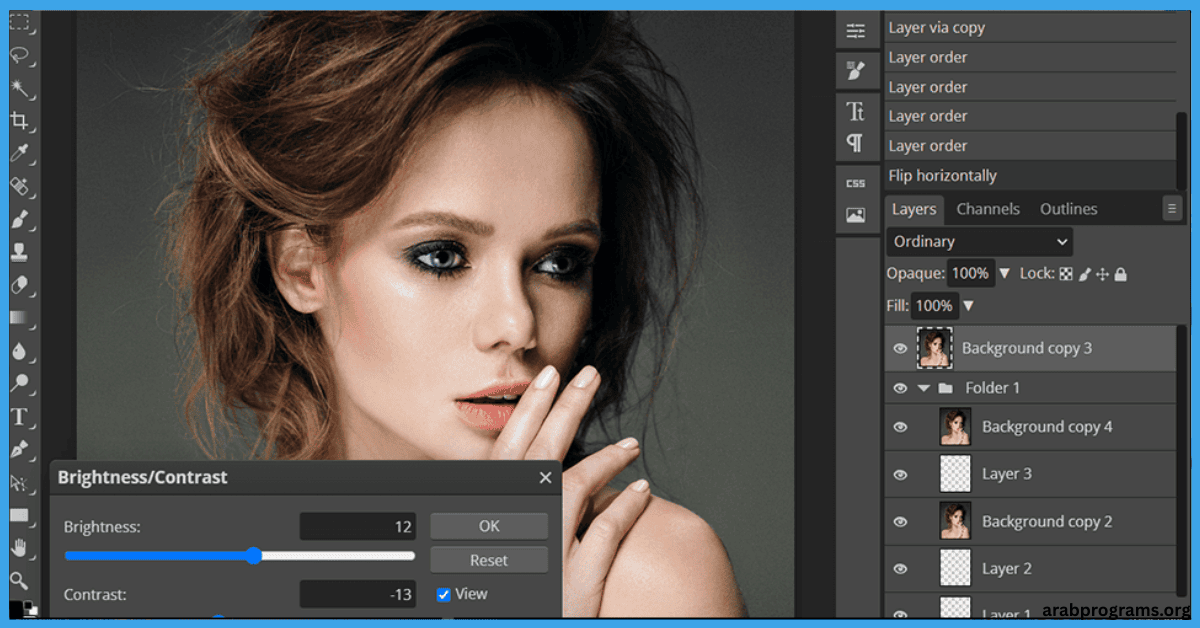This screenshot has height=628, width=1200.
Task: Open the Opaque percentage arrow dropdown
Action: coord(1004,273)
